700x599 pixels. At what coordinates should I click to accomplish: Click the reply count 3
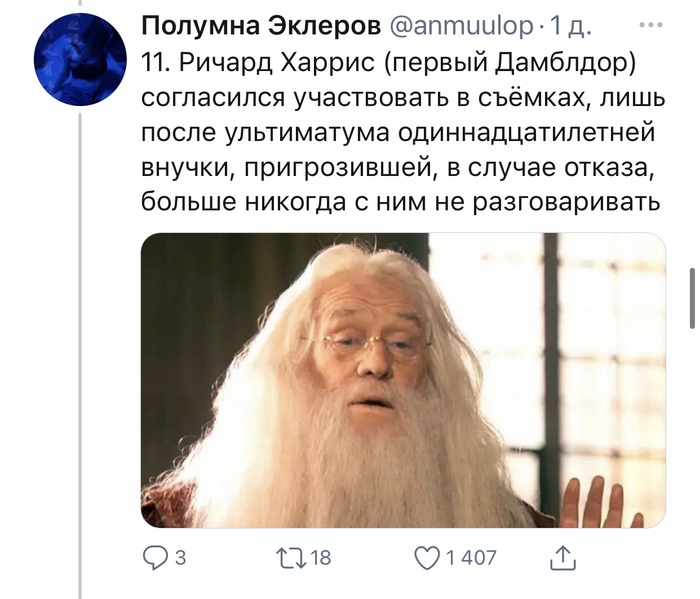180,558
